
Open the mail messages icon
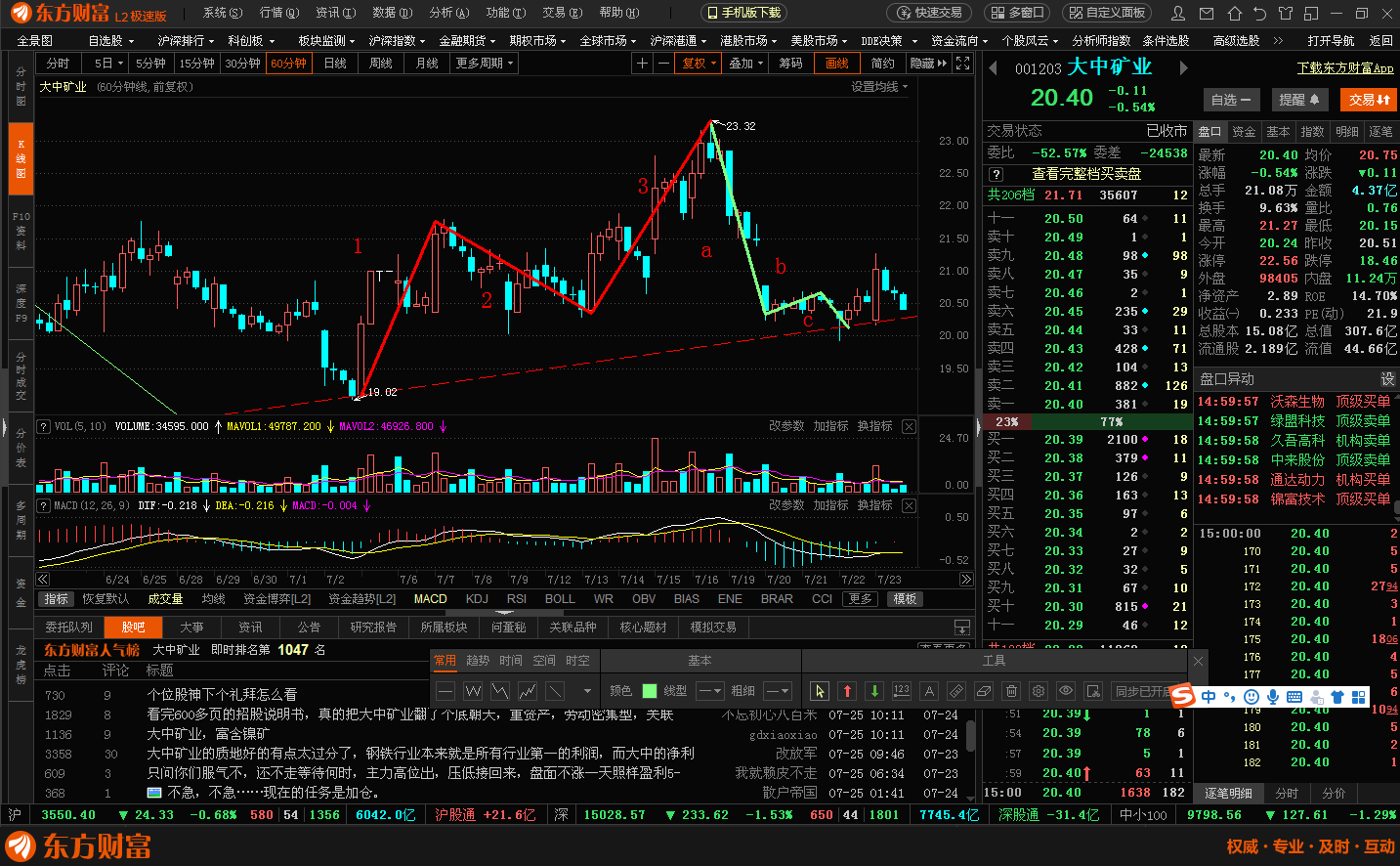pos(1208,14)
